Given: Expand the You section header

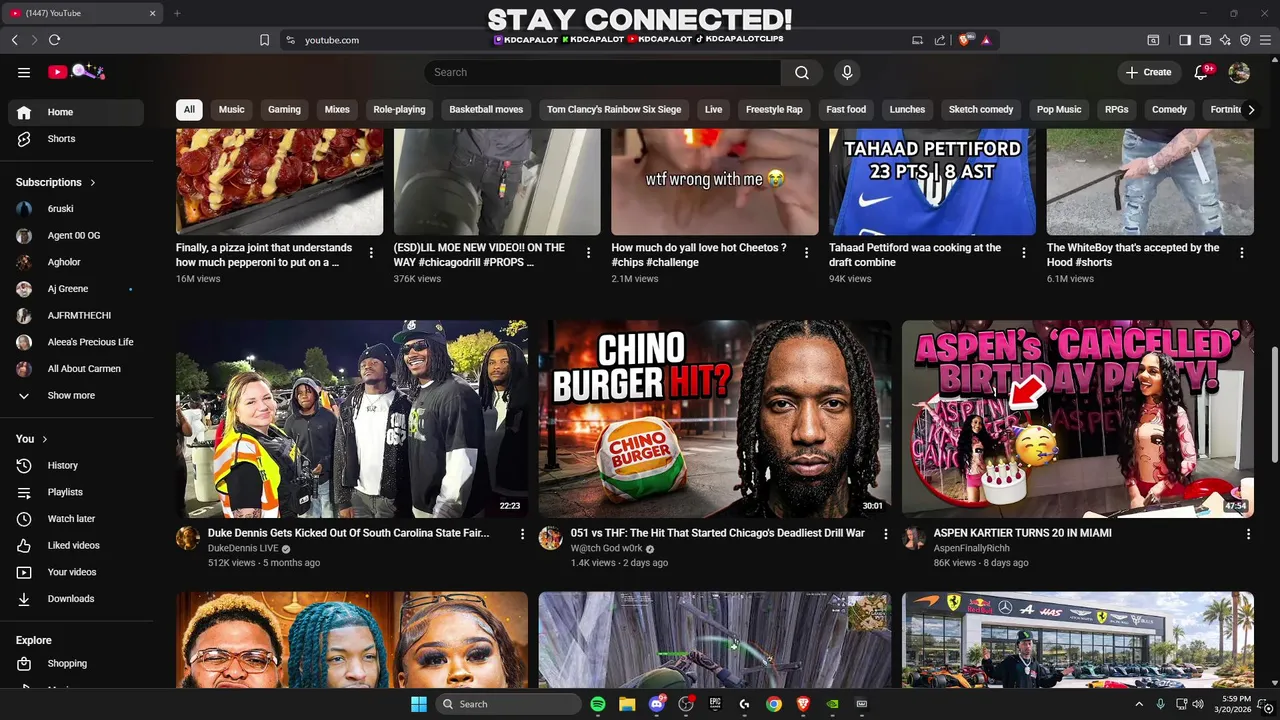Looking at the screenshot, I should point(32,439).
